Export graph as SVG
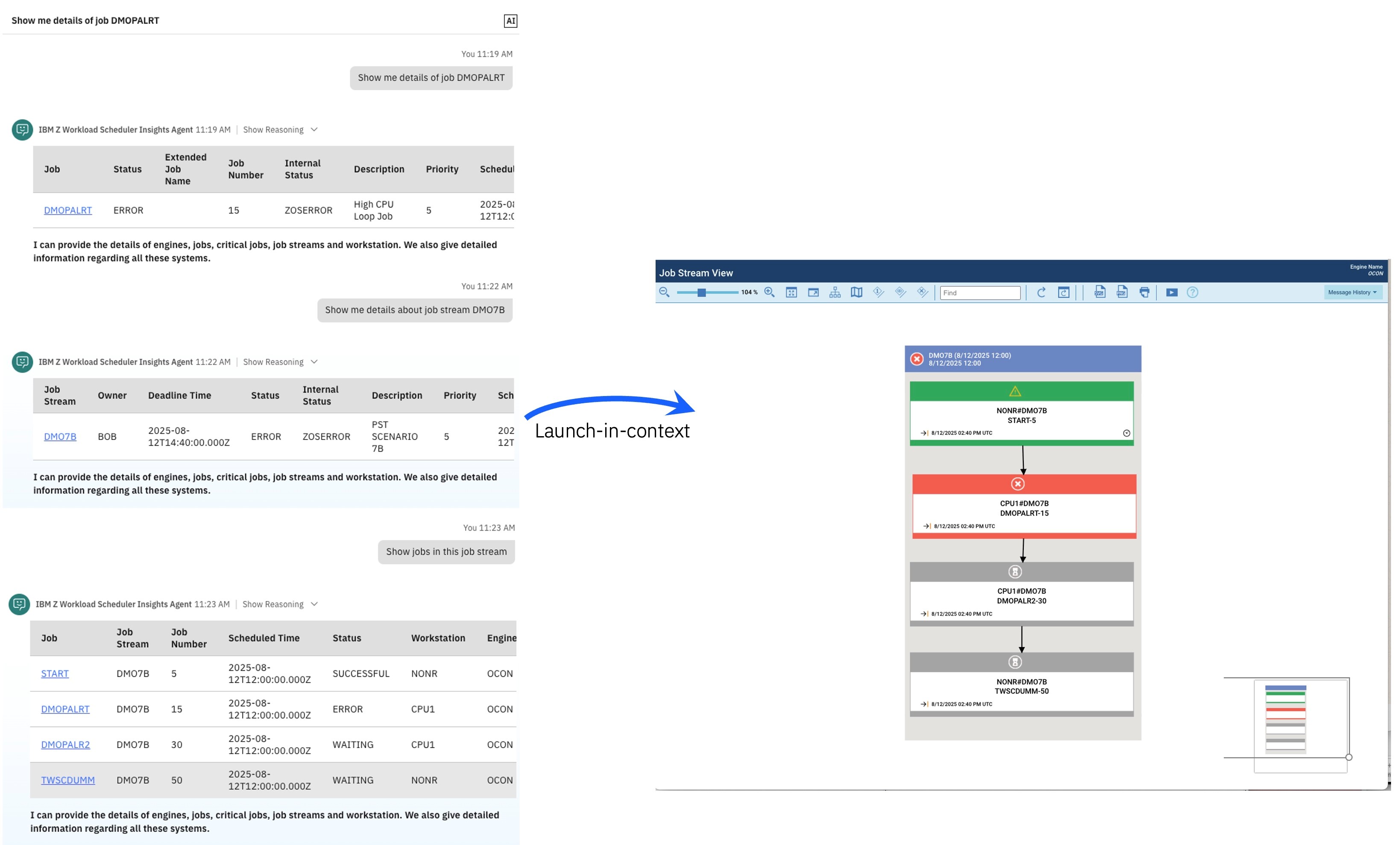 1099,292
